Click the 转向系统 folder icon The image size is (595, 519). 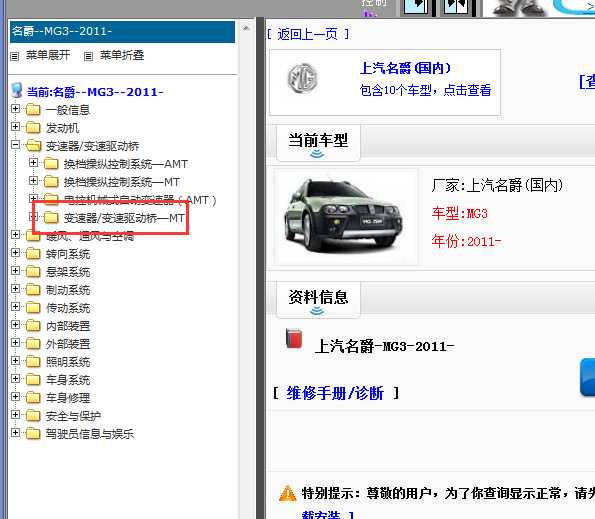click(33, 253)
